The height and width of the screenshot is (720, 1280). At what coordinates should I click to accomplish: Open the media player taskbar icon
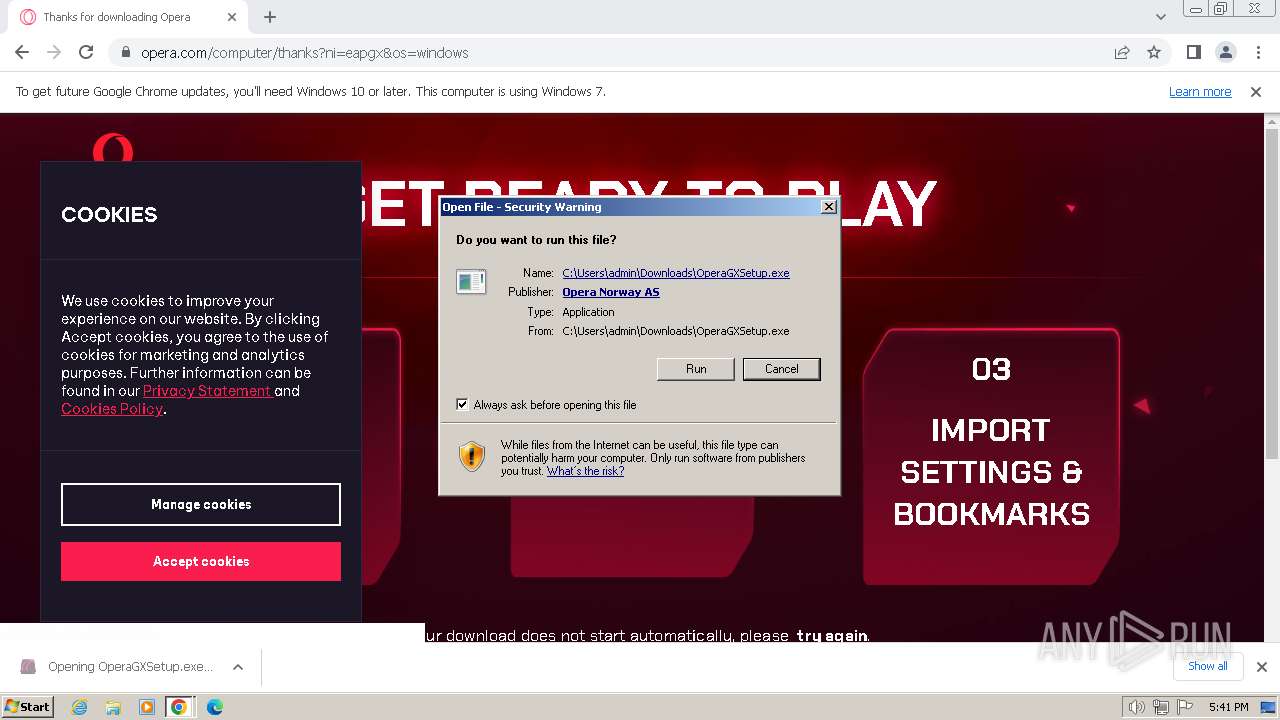(147, 707)
